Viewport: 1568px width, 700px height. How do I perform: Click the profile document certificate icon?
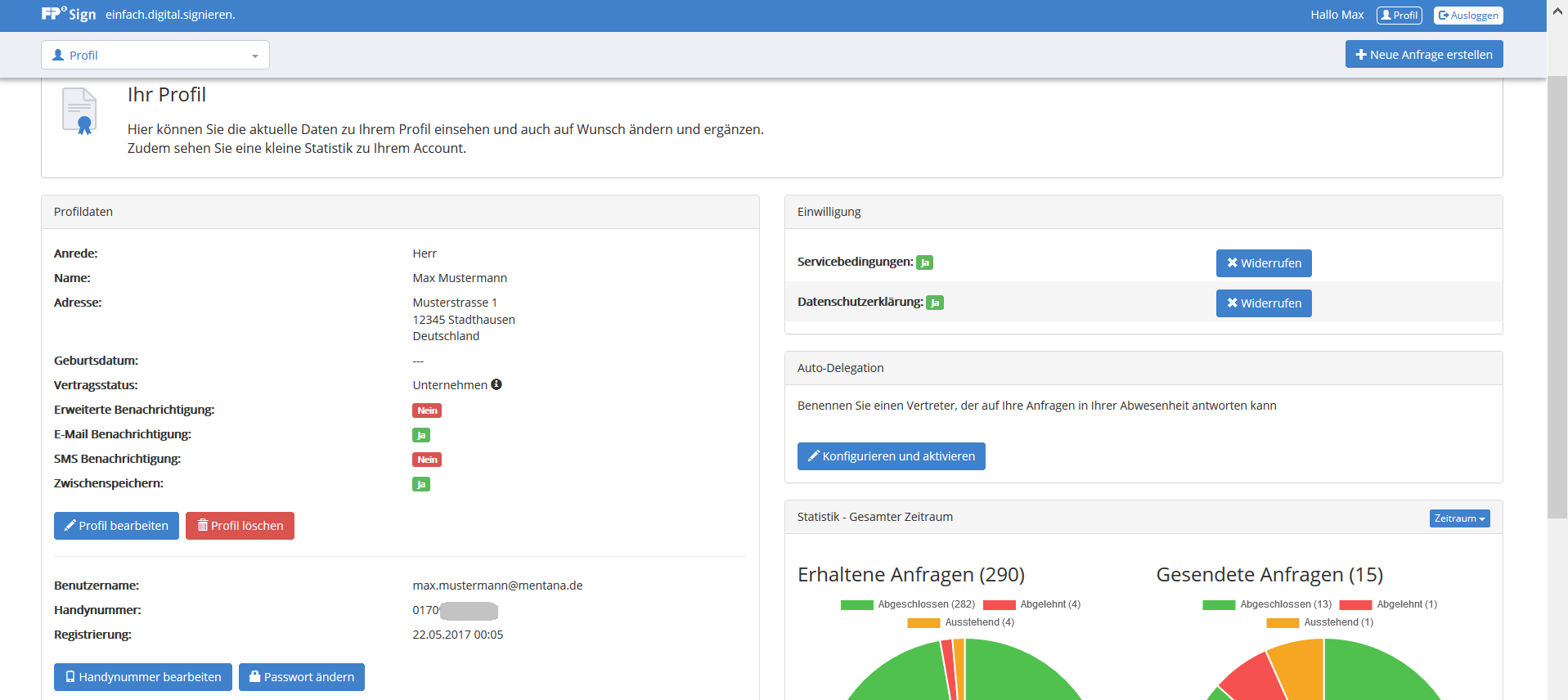coord(79,111)
